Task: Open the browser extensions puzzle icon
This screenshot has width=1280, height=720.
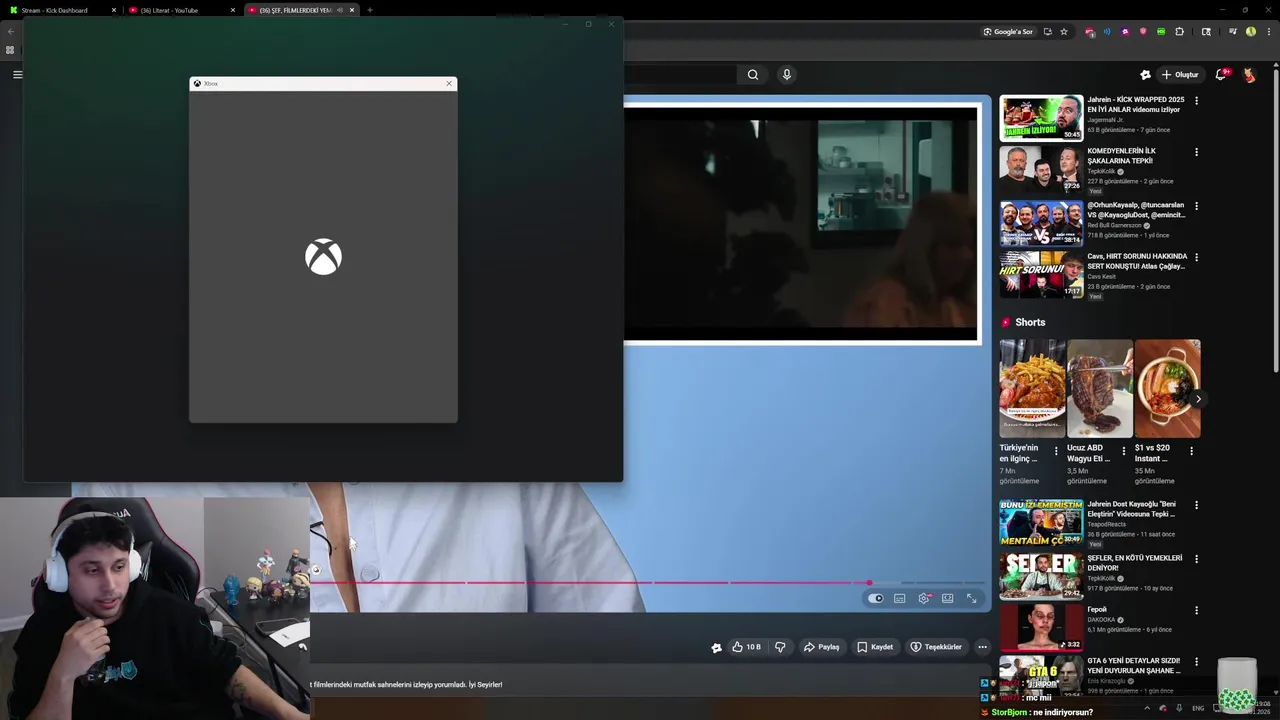Action: (1180, 32)
